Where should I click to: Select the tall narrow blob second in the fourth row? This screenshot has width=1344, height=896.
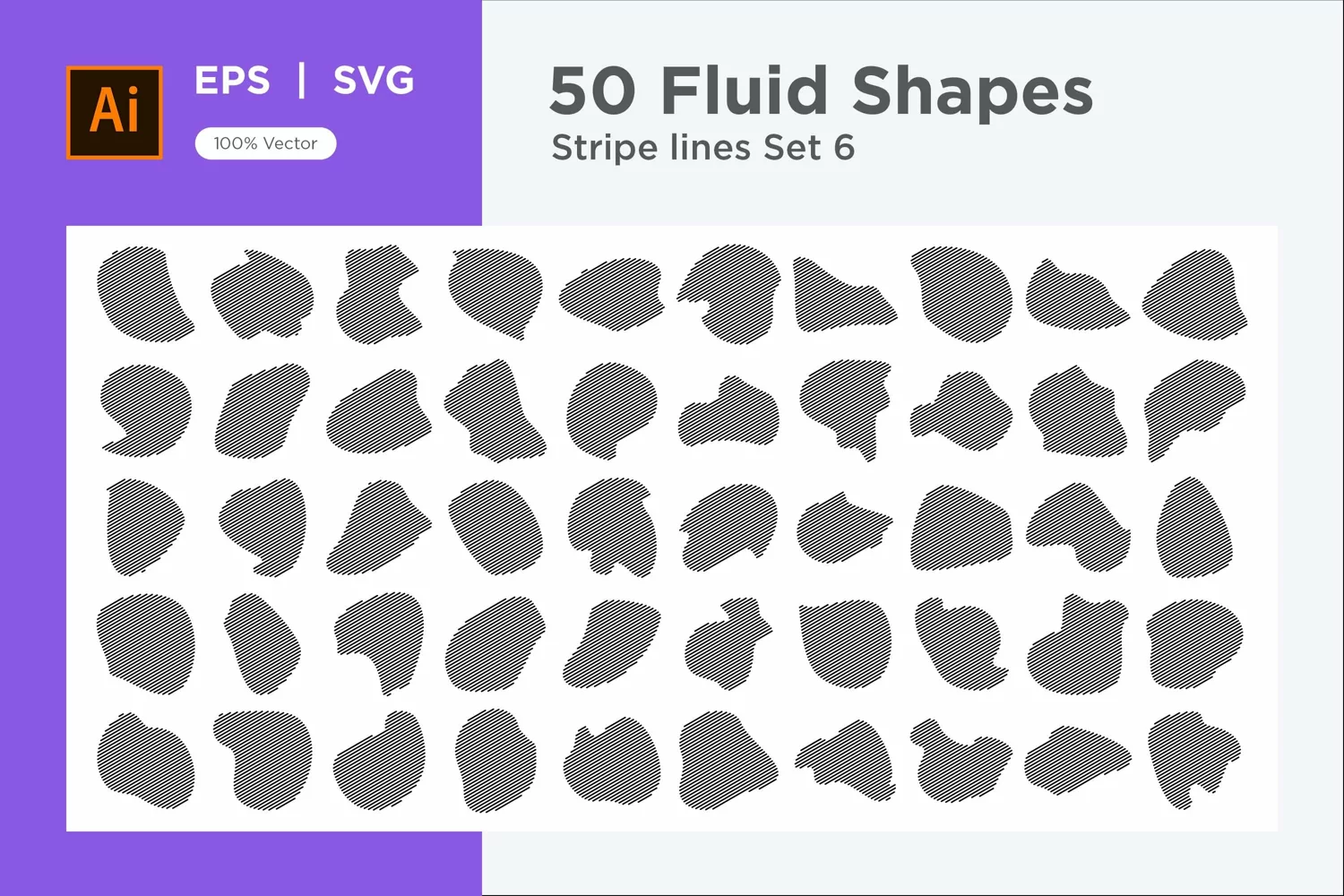click(x=262, y=643)
